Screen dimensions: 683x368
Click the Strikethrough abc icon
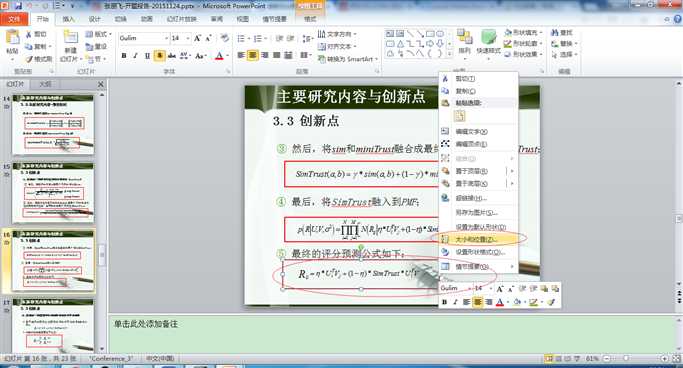pos(172,56)
